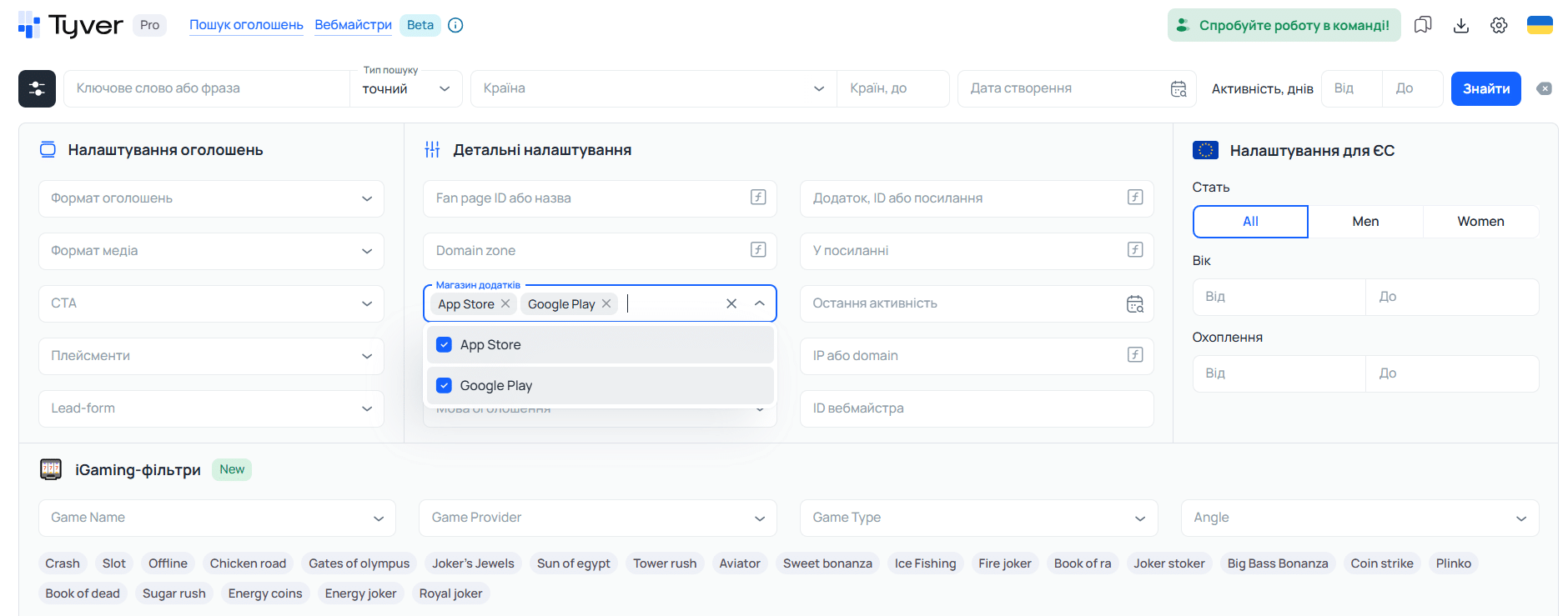Viewport: 1568px width, 616px height.
Task: Click the Ukrainian flag language icon
Action: coord(1540,25)
